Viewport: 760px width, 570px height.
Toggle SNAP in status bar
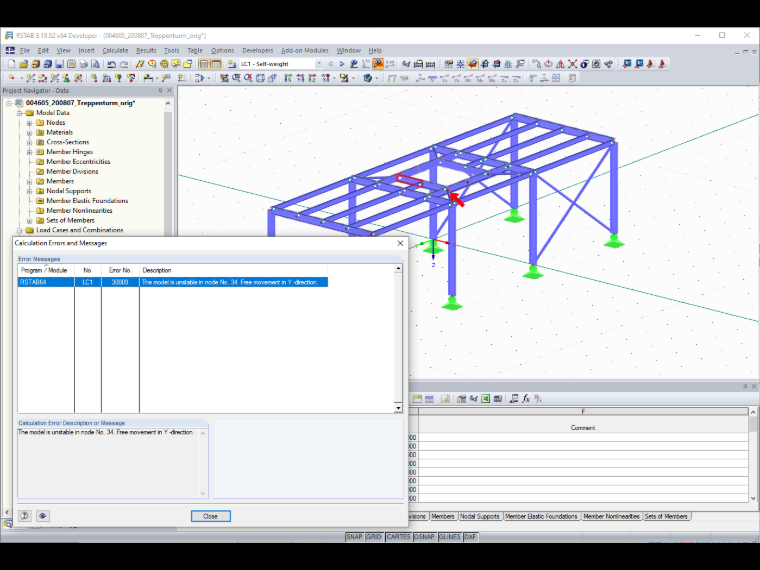[x=354, y=537]
